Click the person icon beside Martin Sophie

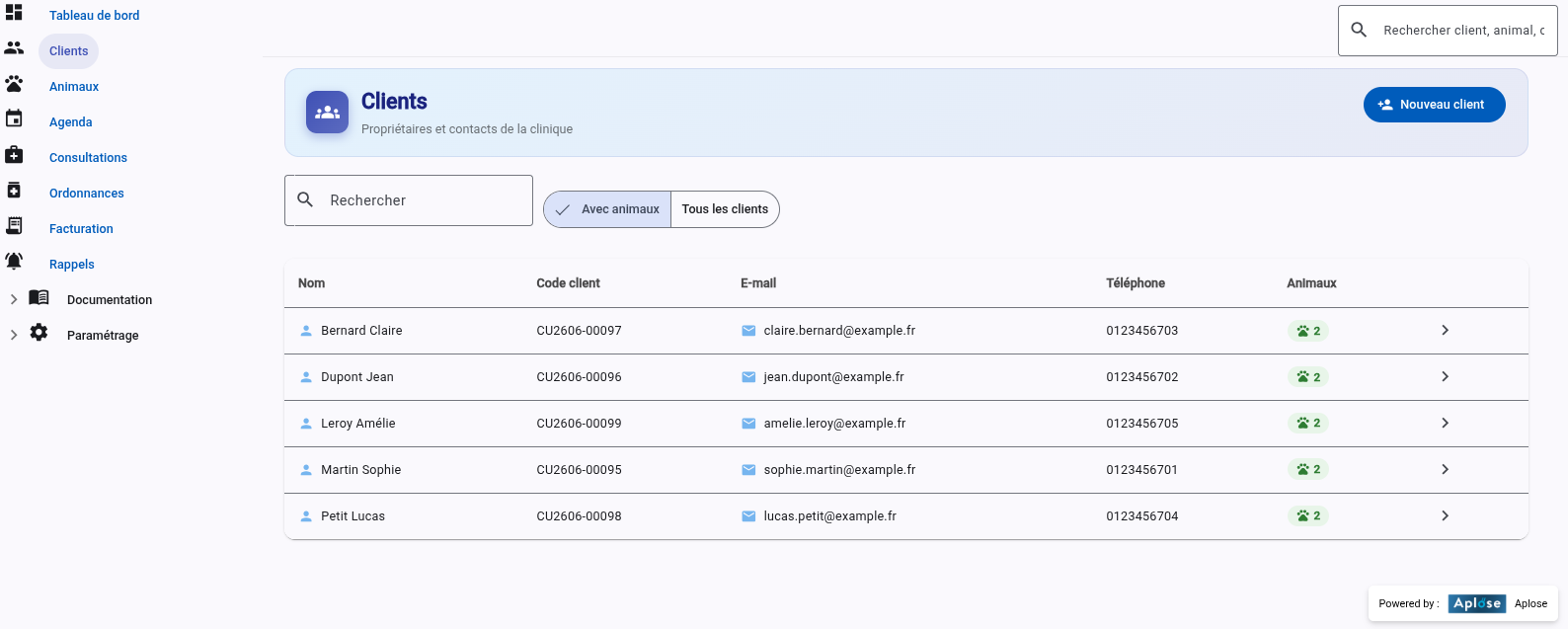tap(306, 470)
